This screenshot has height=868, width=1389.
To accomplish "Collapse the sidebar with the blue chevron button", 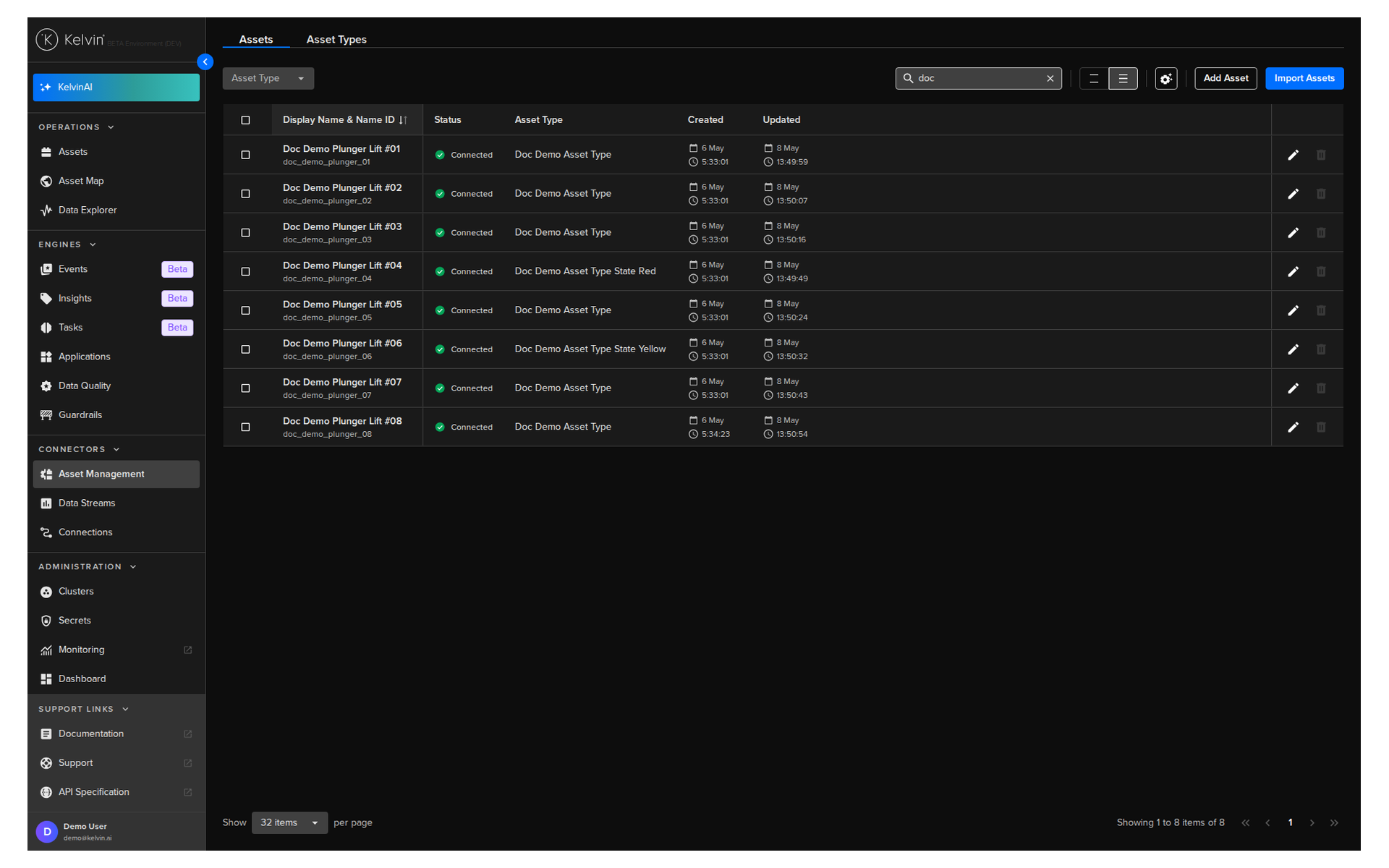I will click(x=205, y=62).
